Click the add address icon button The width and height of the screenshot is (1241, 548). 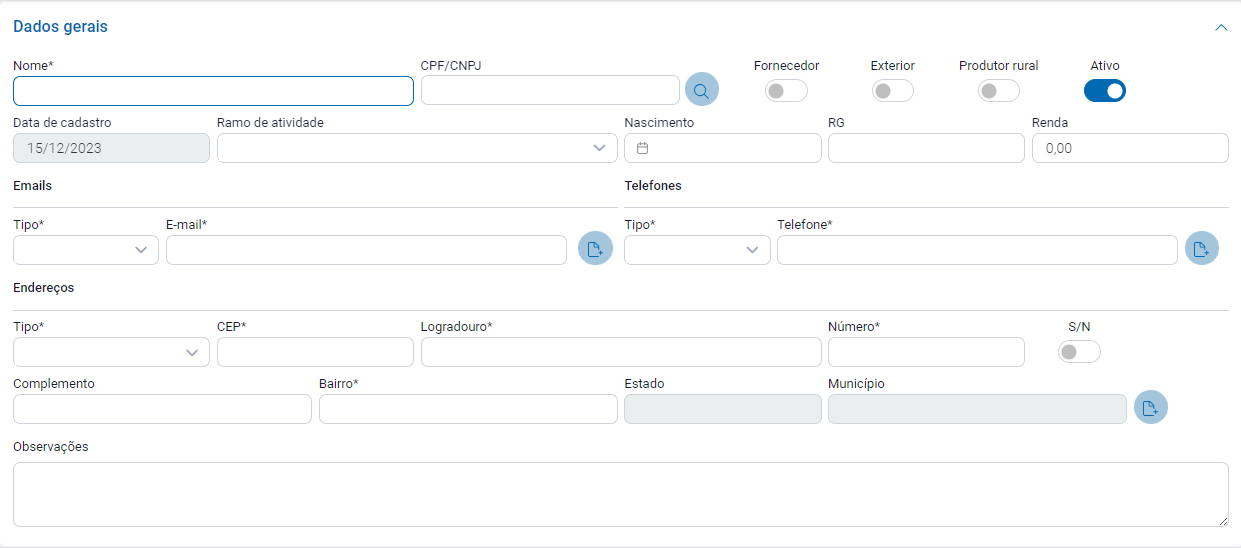click(x=1150, y=408)
